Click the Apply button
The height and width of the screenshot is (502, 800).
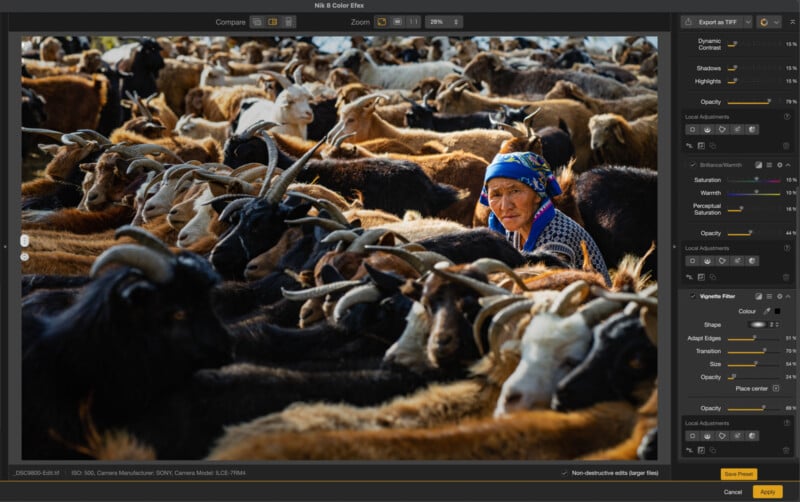767,491
